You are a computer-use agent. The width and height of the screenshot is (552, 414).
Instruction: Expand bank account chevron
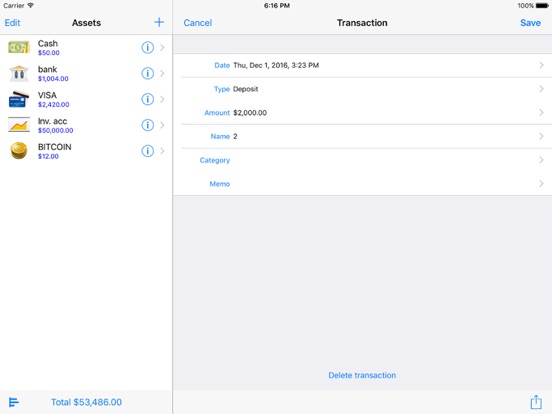point(162,73)
